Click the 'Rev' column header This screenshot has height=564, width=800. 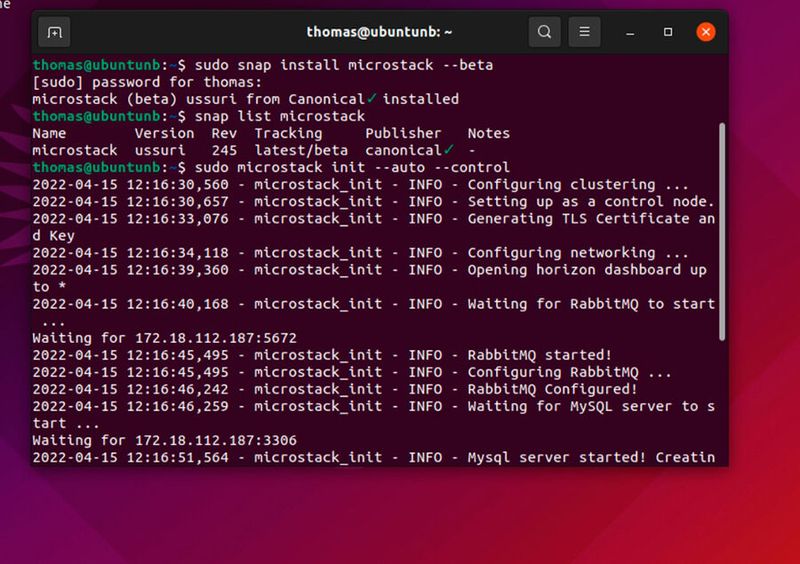click(x=224, y=133)
